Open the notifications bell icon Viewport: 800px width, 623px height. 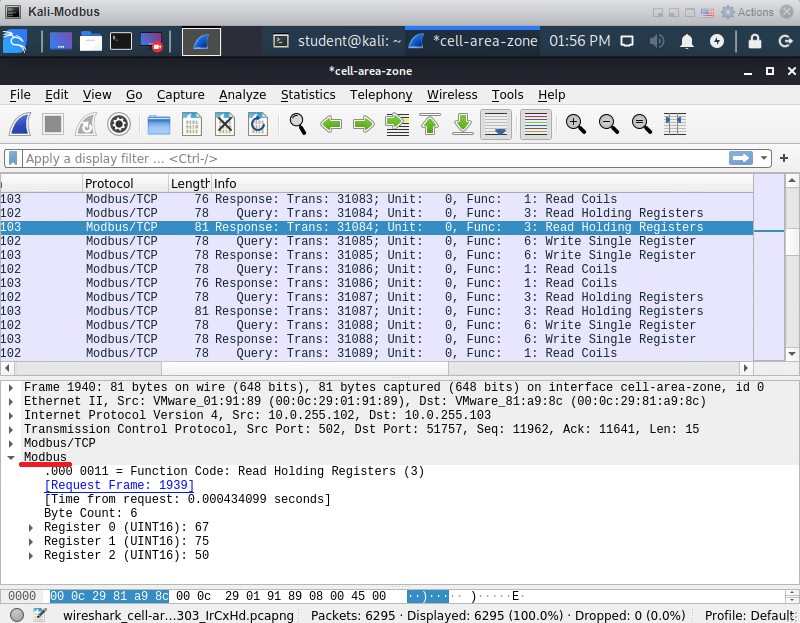[x=687, y=41]
